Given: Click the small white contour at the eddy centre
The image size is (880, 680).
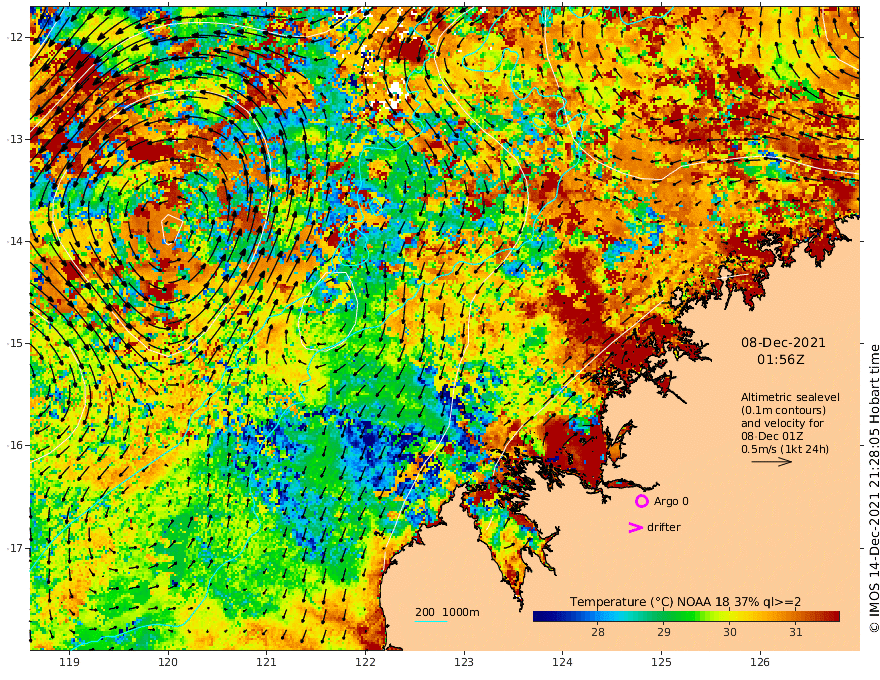Looking at the screenshot, I should tap(172, 229).
